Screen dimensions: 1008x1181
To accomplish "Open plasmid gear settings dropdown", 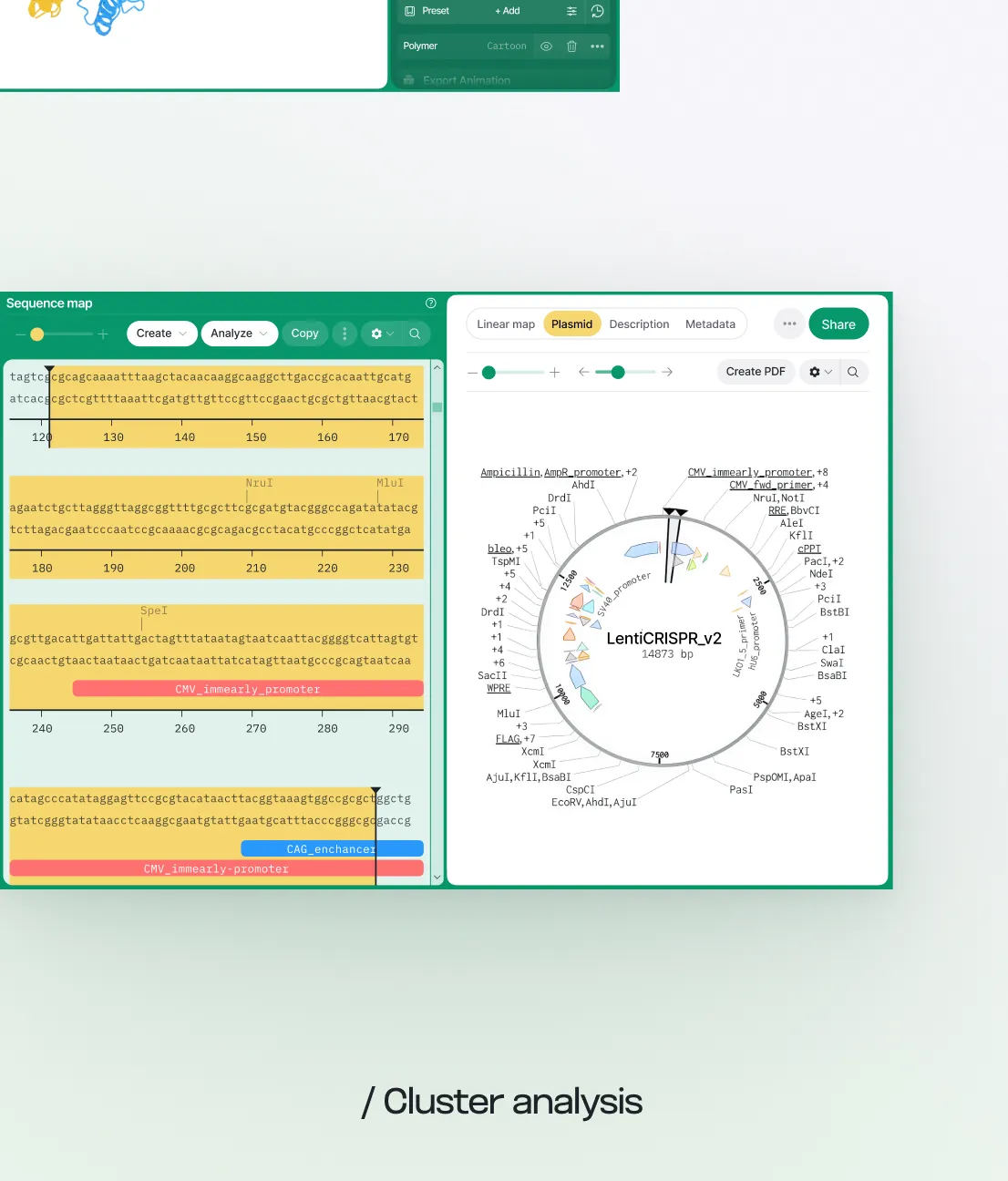I will click(x=820, y=372).
